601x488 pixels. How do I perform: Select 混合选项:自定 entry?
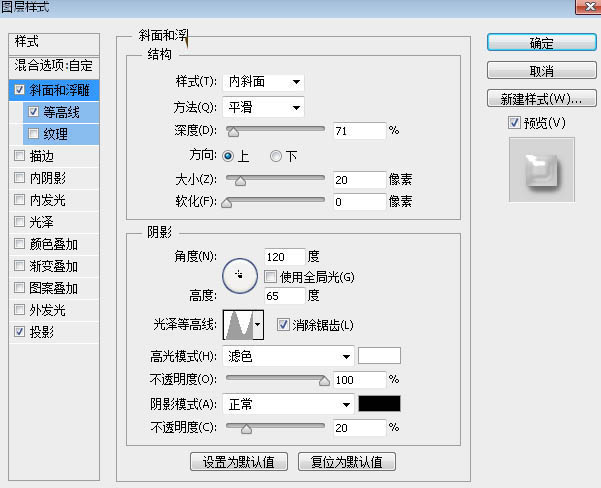(x=54, y=66)
